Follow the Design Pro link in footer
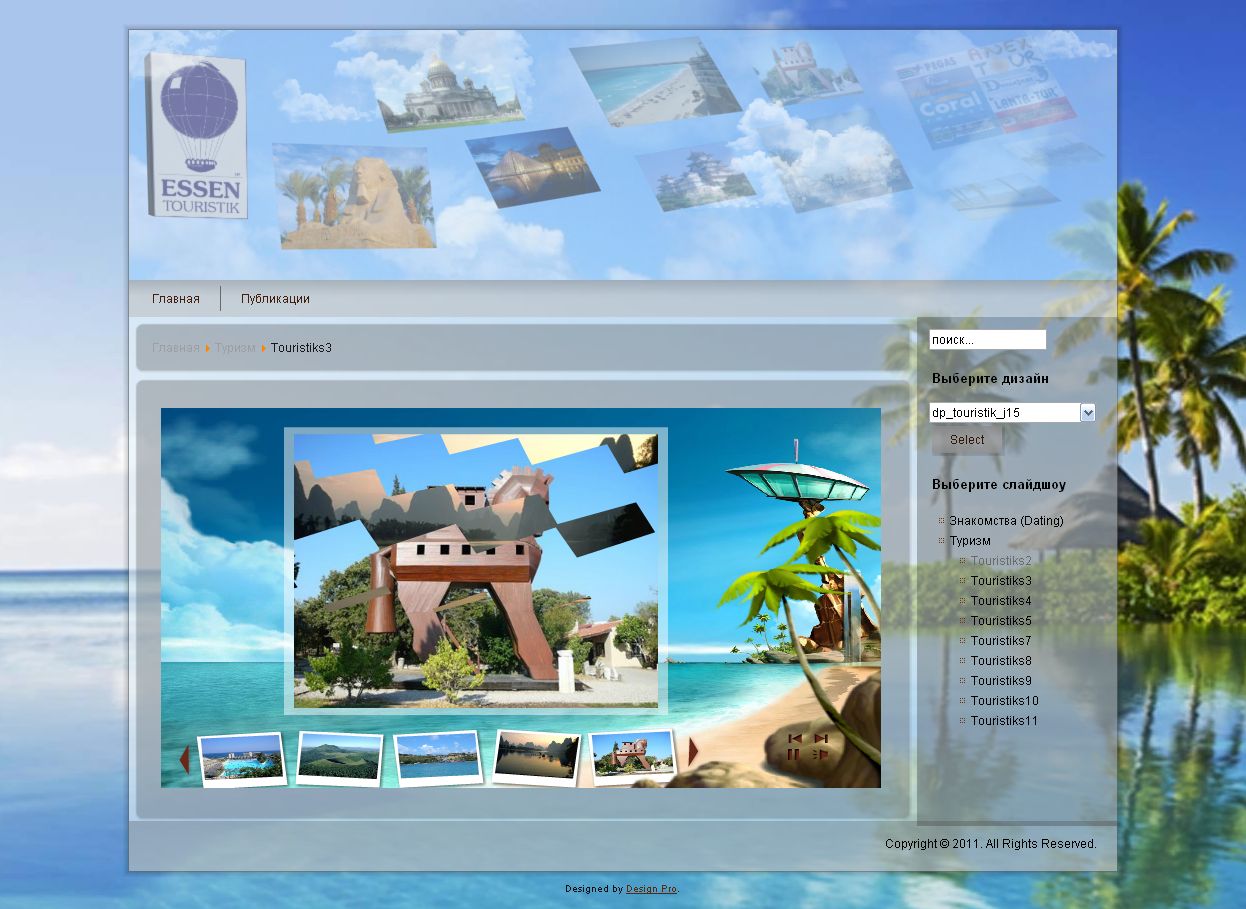1246x909 pixels. [651, 889]
